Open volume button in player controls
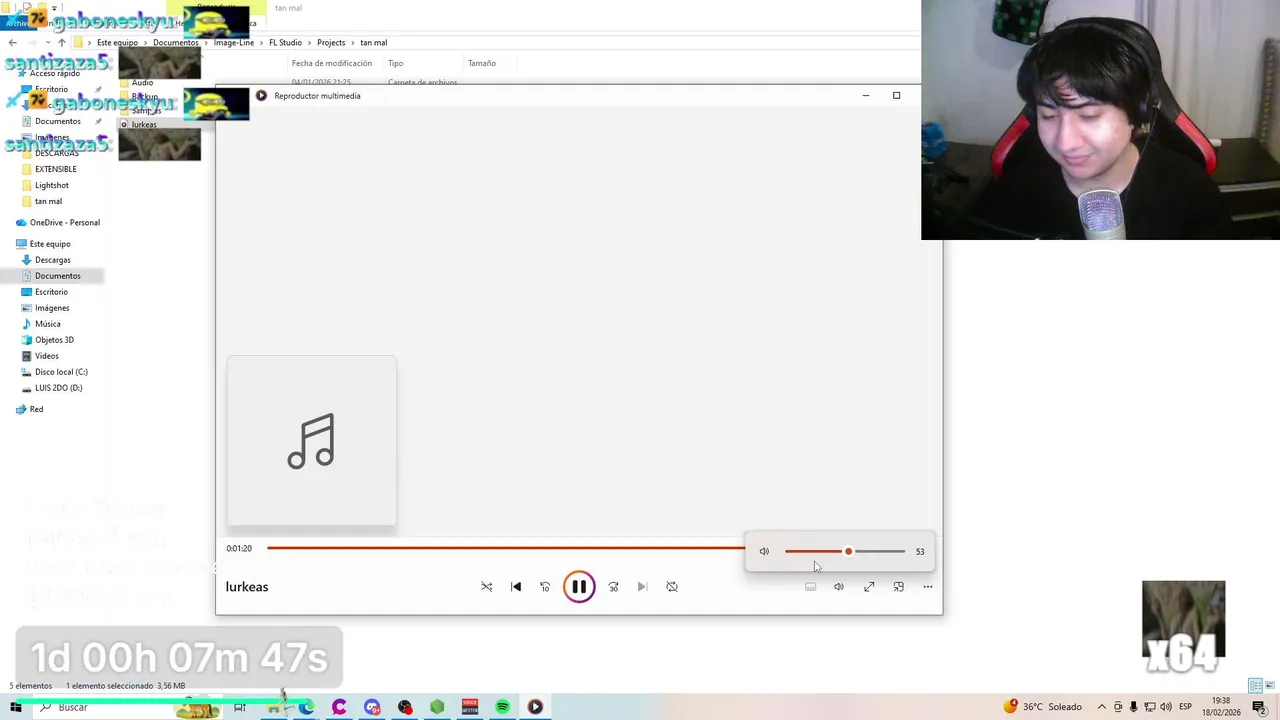This screenshot has width=1280, height=720. pos(839,587)
